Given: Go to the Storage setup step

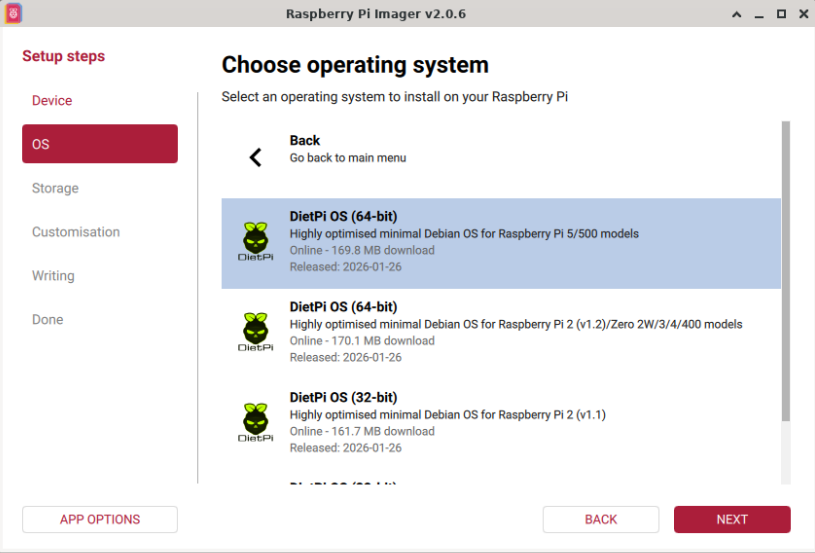Looking at the screenshot, I should (x=100, y=188).
